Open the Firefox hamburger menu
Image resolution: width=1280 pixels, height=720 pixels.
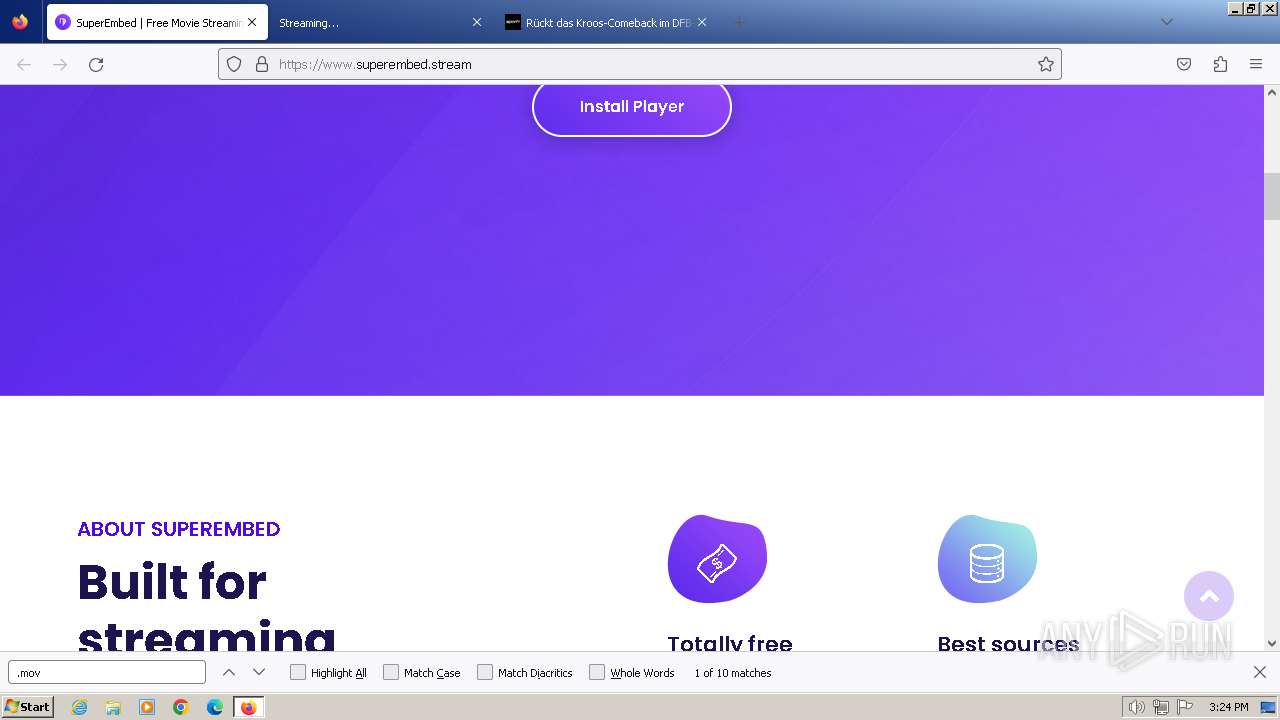coord(1256,64)
